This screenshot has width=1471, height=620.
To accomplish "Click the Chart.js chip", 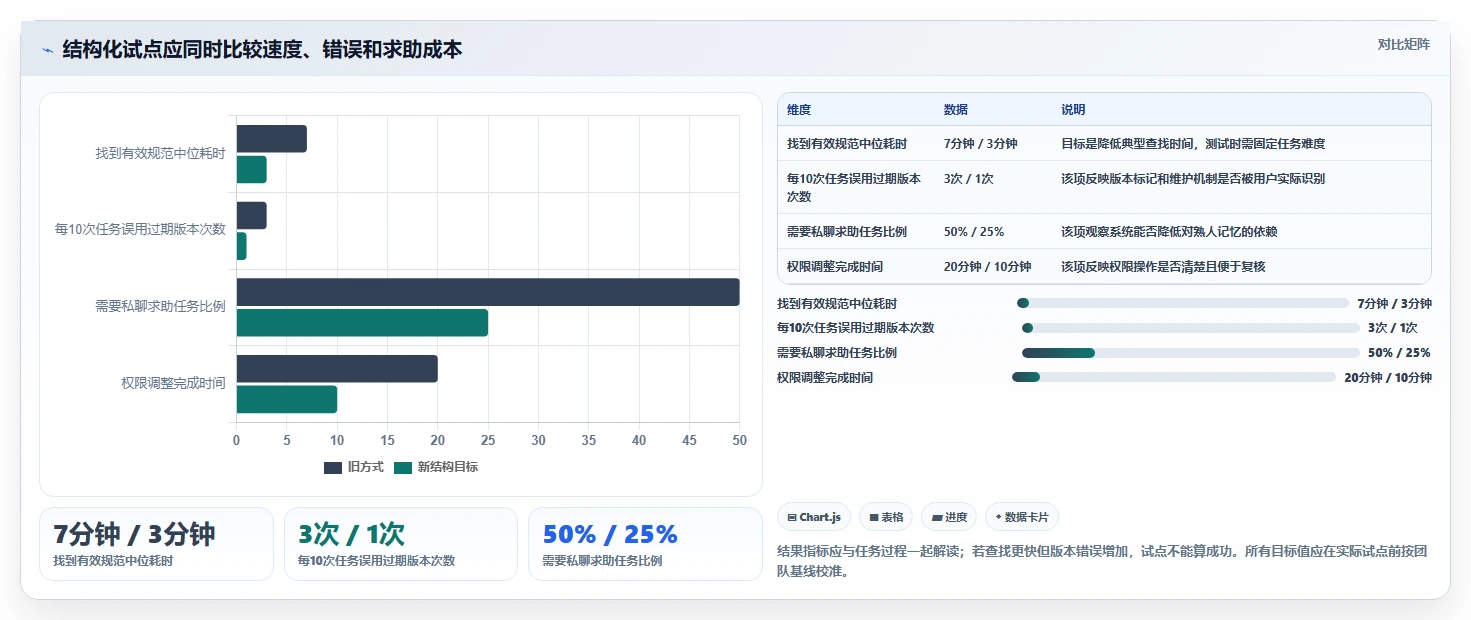I will (x=814, y=517).
